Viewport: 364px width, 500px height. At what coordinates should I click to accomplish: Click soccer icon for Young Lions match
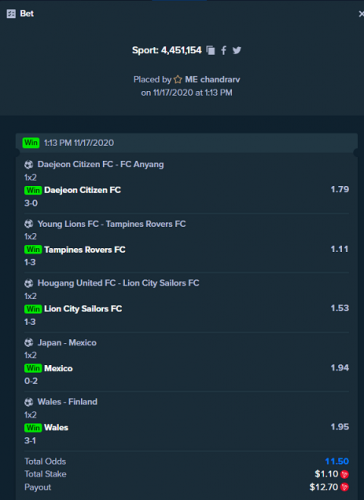29,224
